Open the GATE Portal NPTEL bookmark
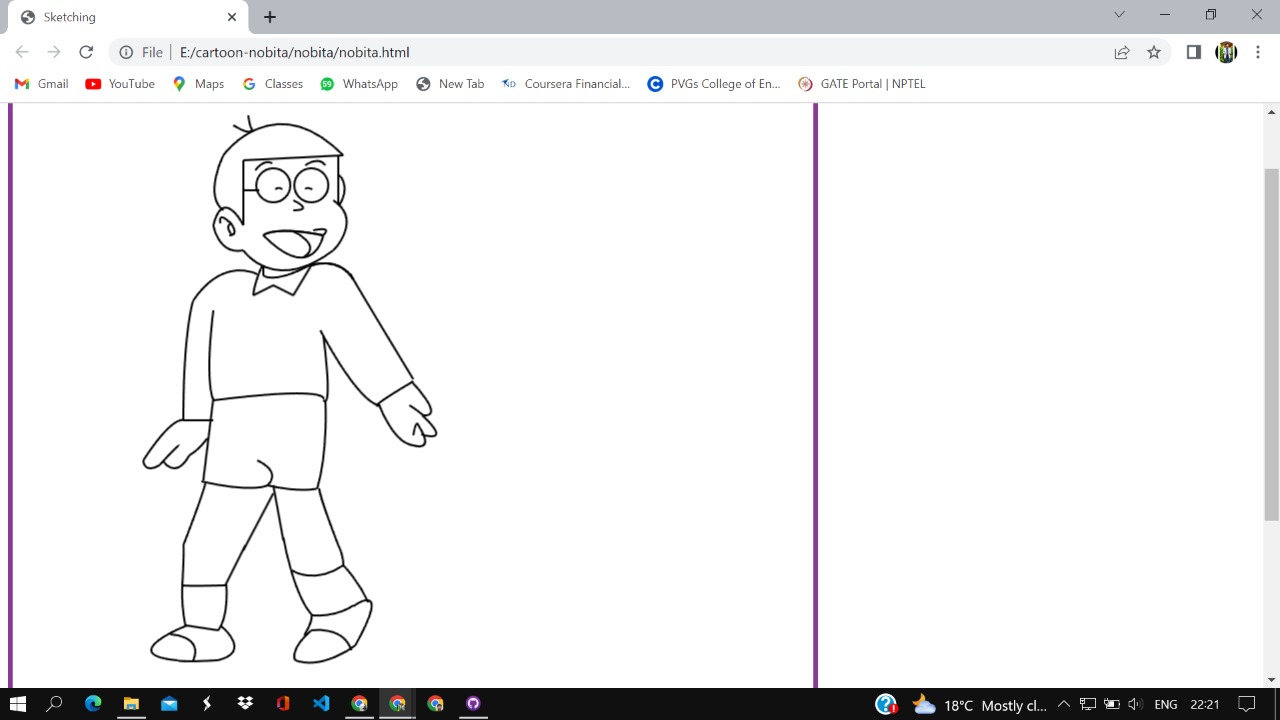Screen dimensions: 1280x720 [861, 84]
